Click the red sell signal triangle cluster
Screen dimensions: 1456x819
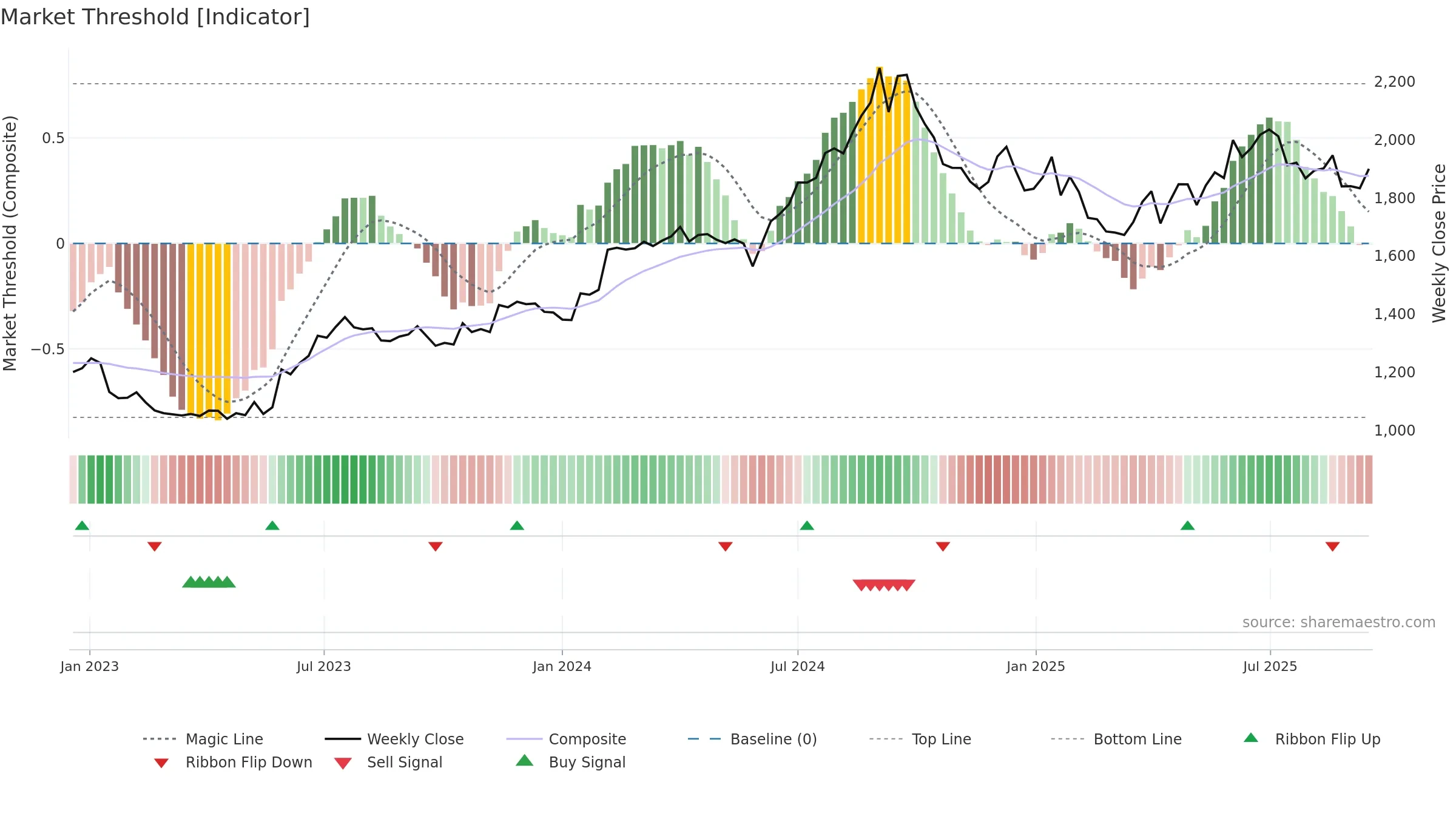tap(884, 585)
